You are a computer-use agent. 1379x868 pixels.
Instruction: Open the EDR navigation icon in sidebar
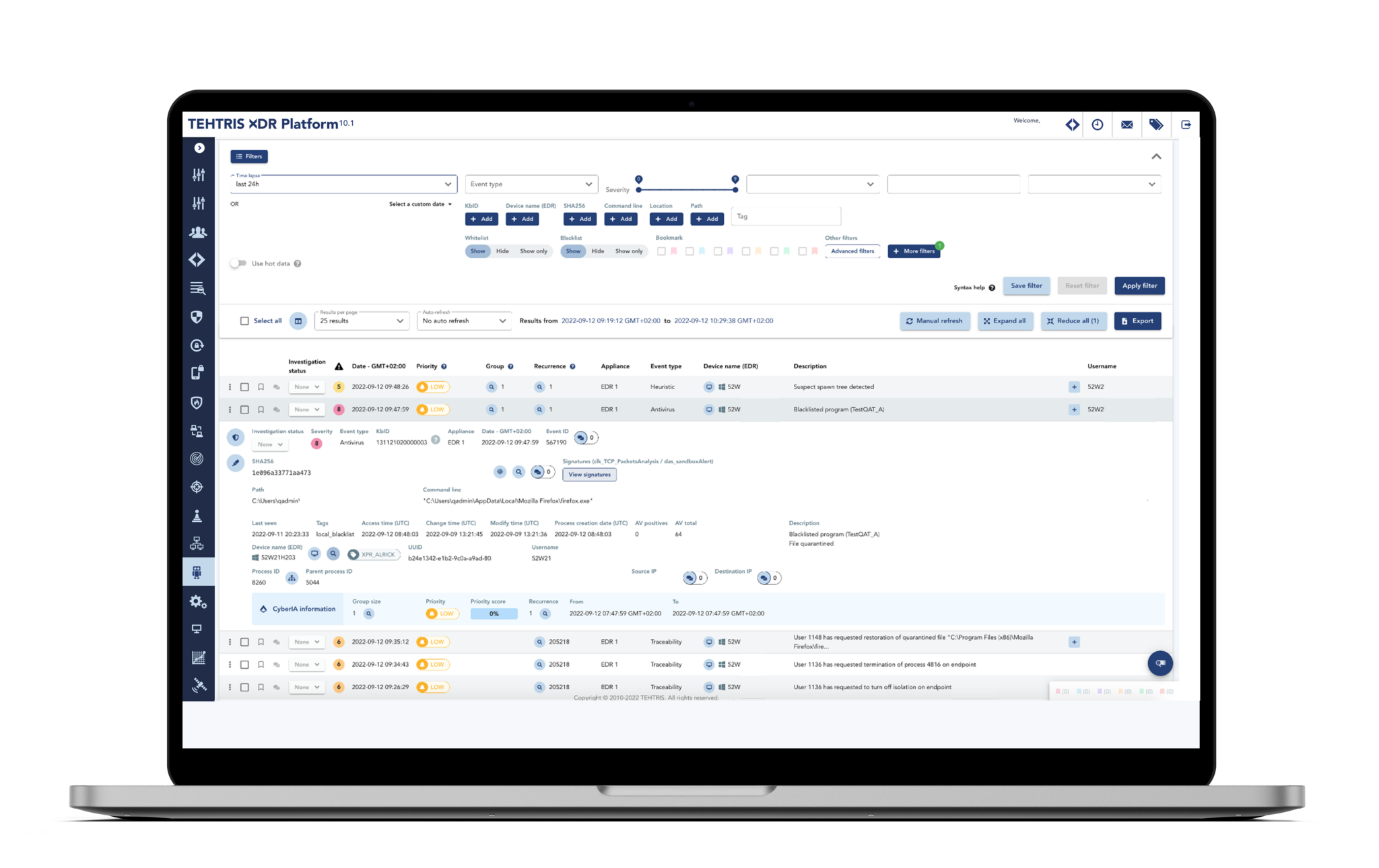(197, 572)
